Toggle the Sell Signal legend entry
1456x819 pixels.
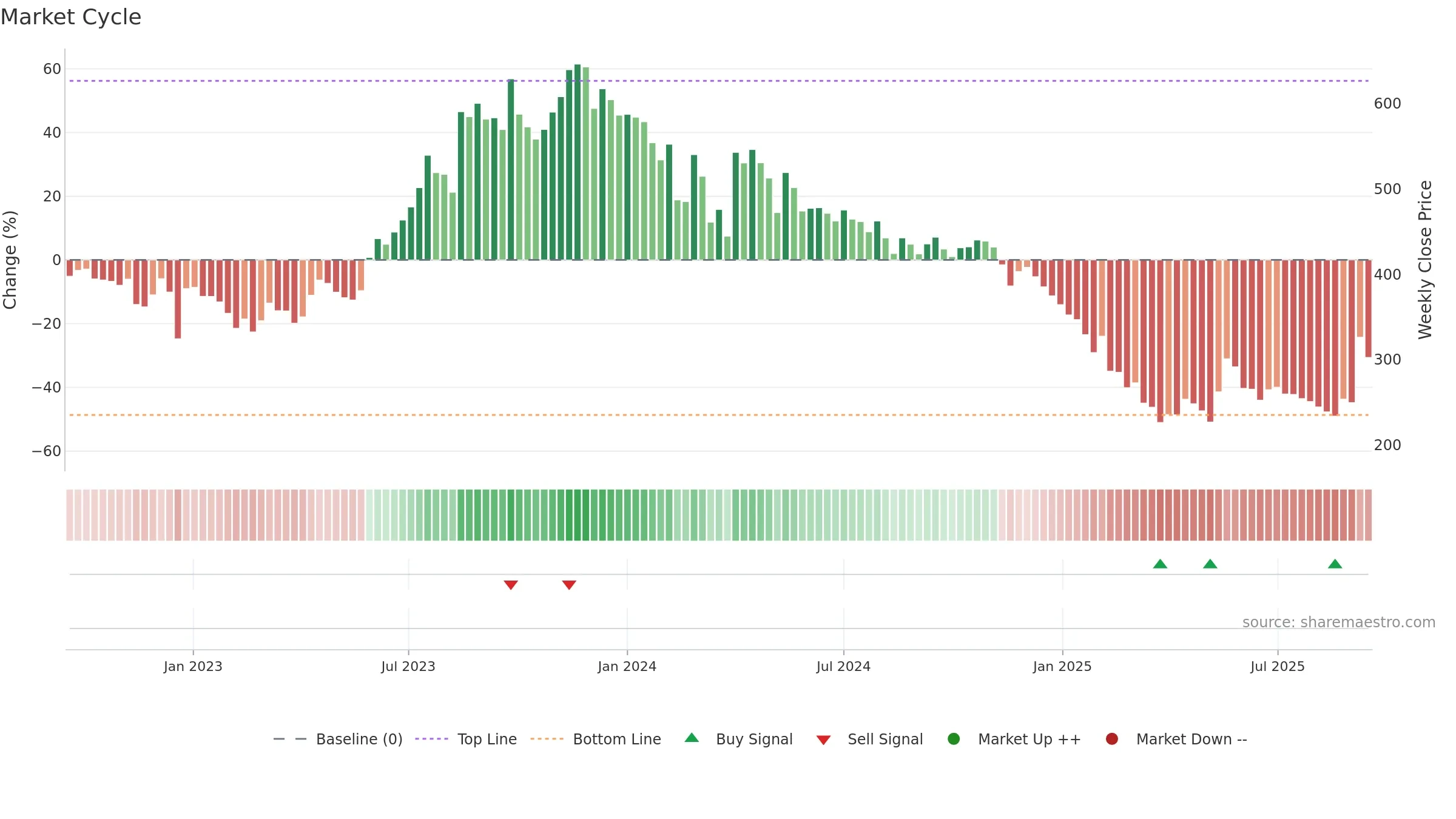[869, 739]
